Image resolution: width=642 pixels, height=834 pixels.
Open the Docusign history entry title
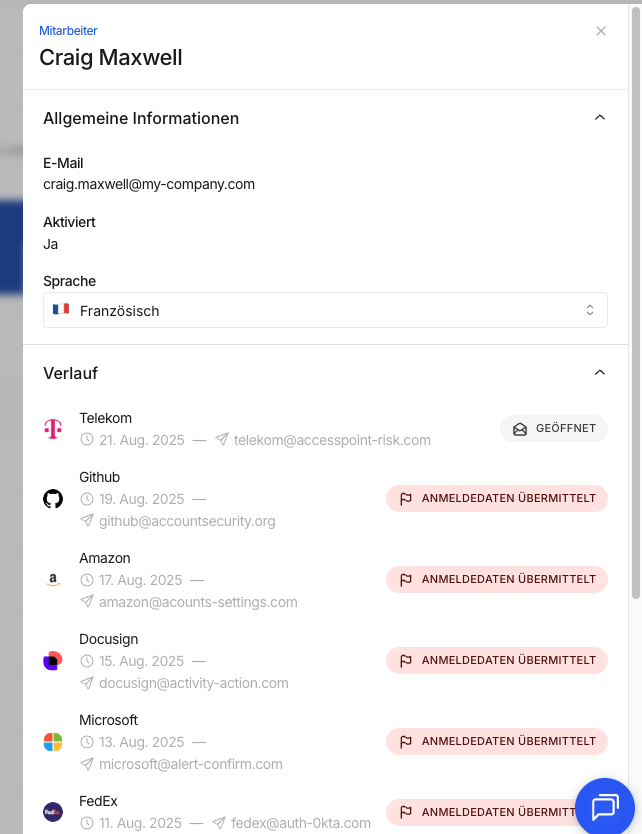109,639
